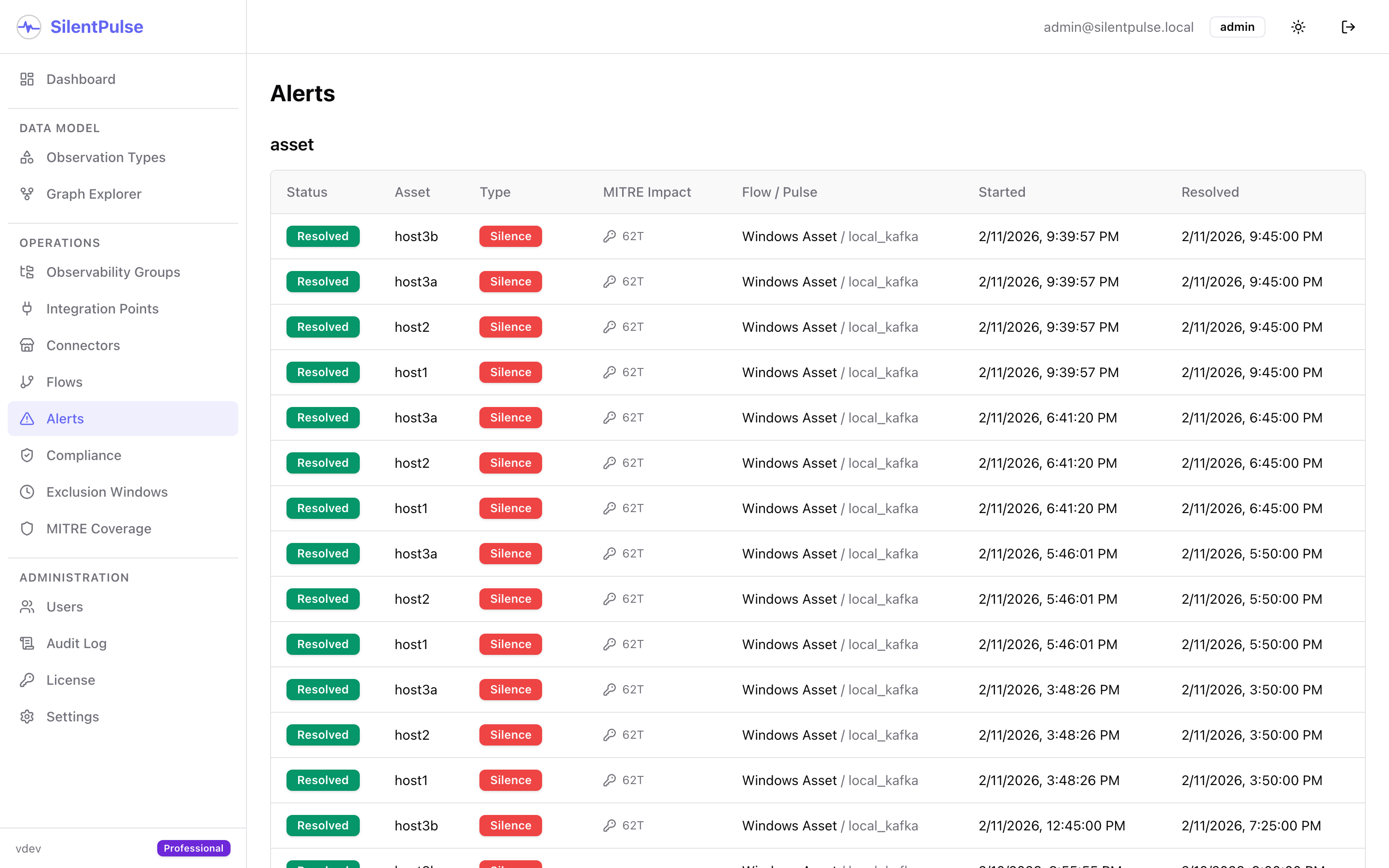Click the 62T key icon in first row

[610, 236]
